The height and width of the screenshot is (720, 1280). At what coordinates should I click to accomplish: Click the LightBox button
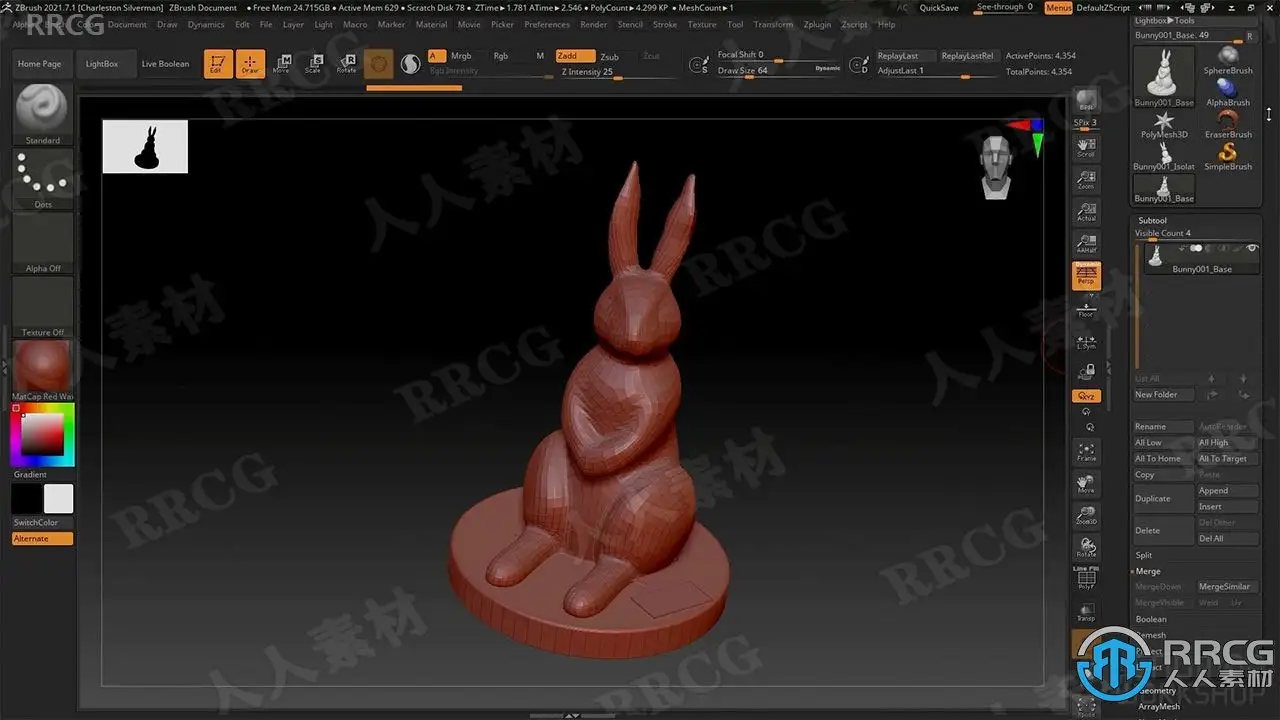click(102, 64)
